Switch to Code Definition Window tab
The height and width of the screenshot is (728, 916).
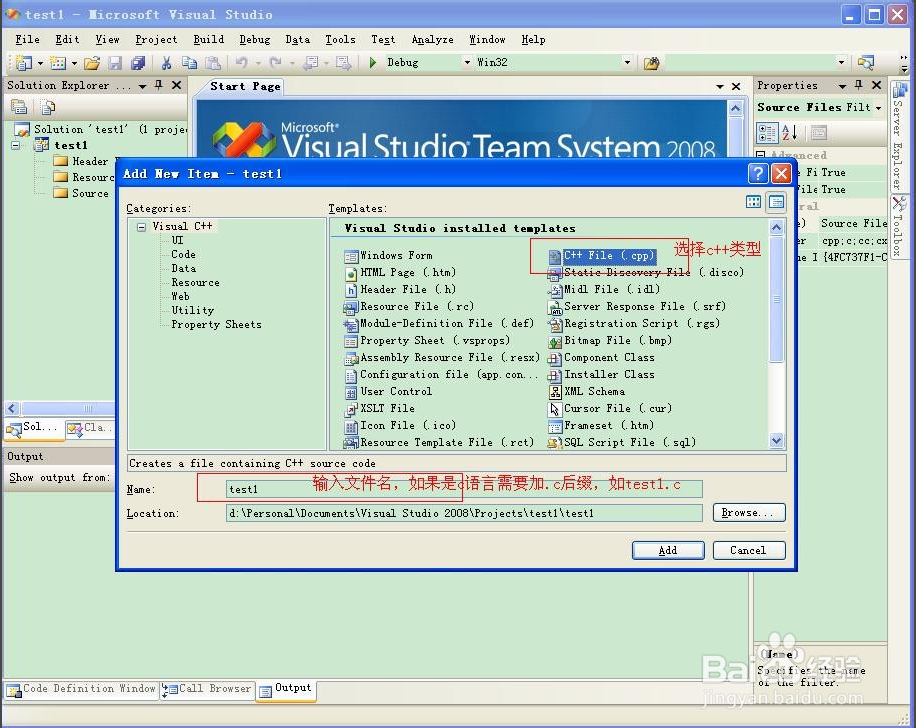click(81, 689)
